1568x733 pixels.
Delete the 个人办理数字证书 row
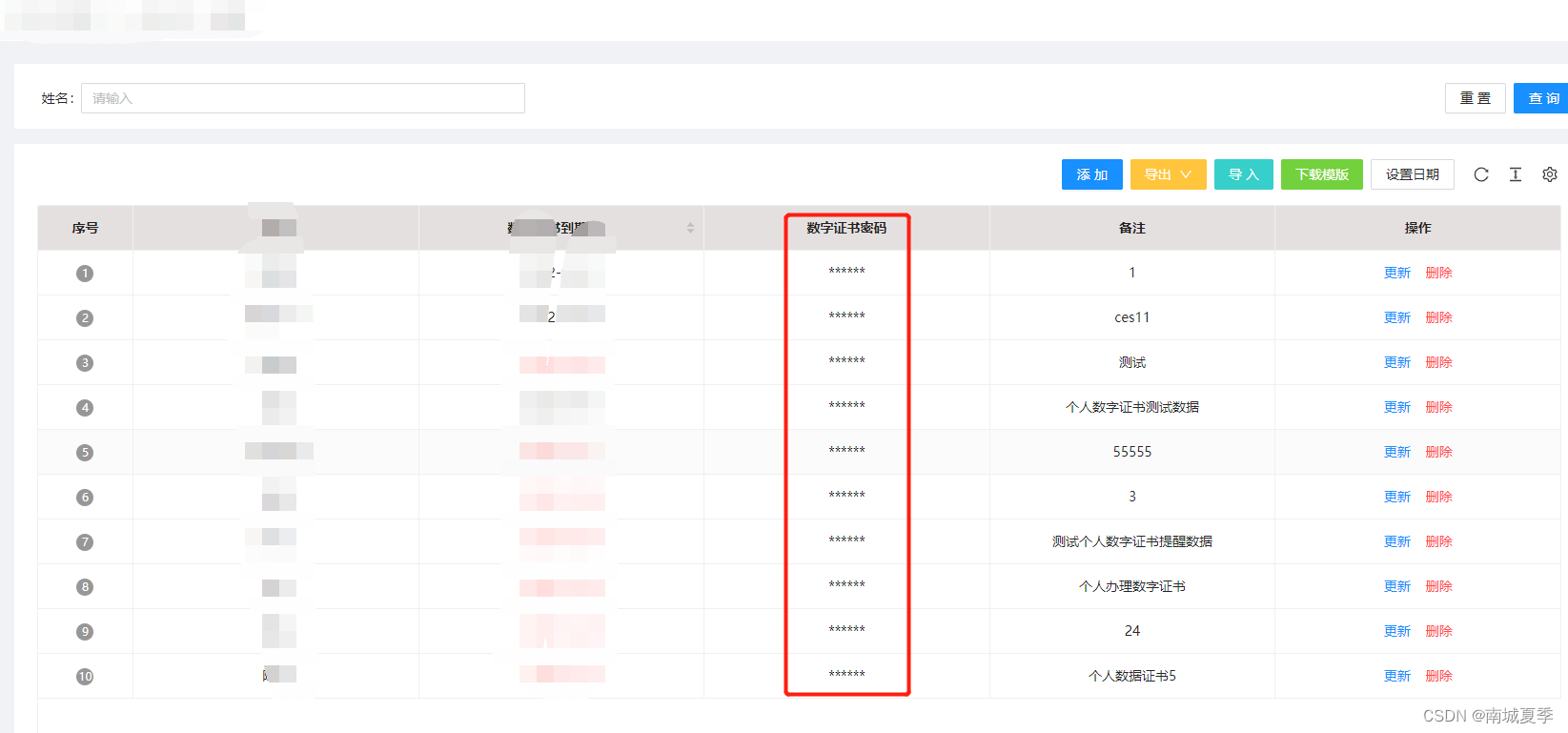coord(1439,586)
